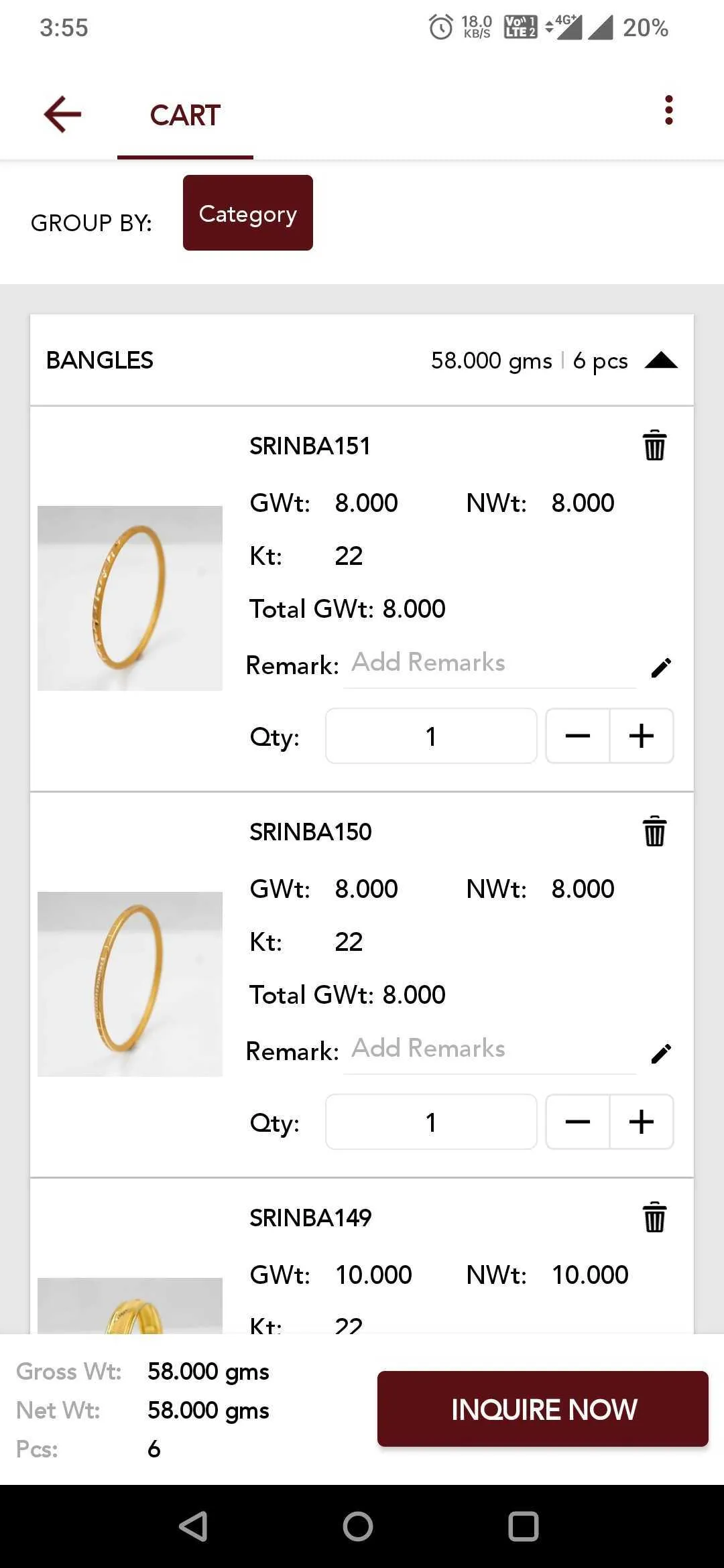Open SRINBA151 bangle thumbnail
This screenshot has height=1568, width=724.
tap(130, 598)
